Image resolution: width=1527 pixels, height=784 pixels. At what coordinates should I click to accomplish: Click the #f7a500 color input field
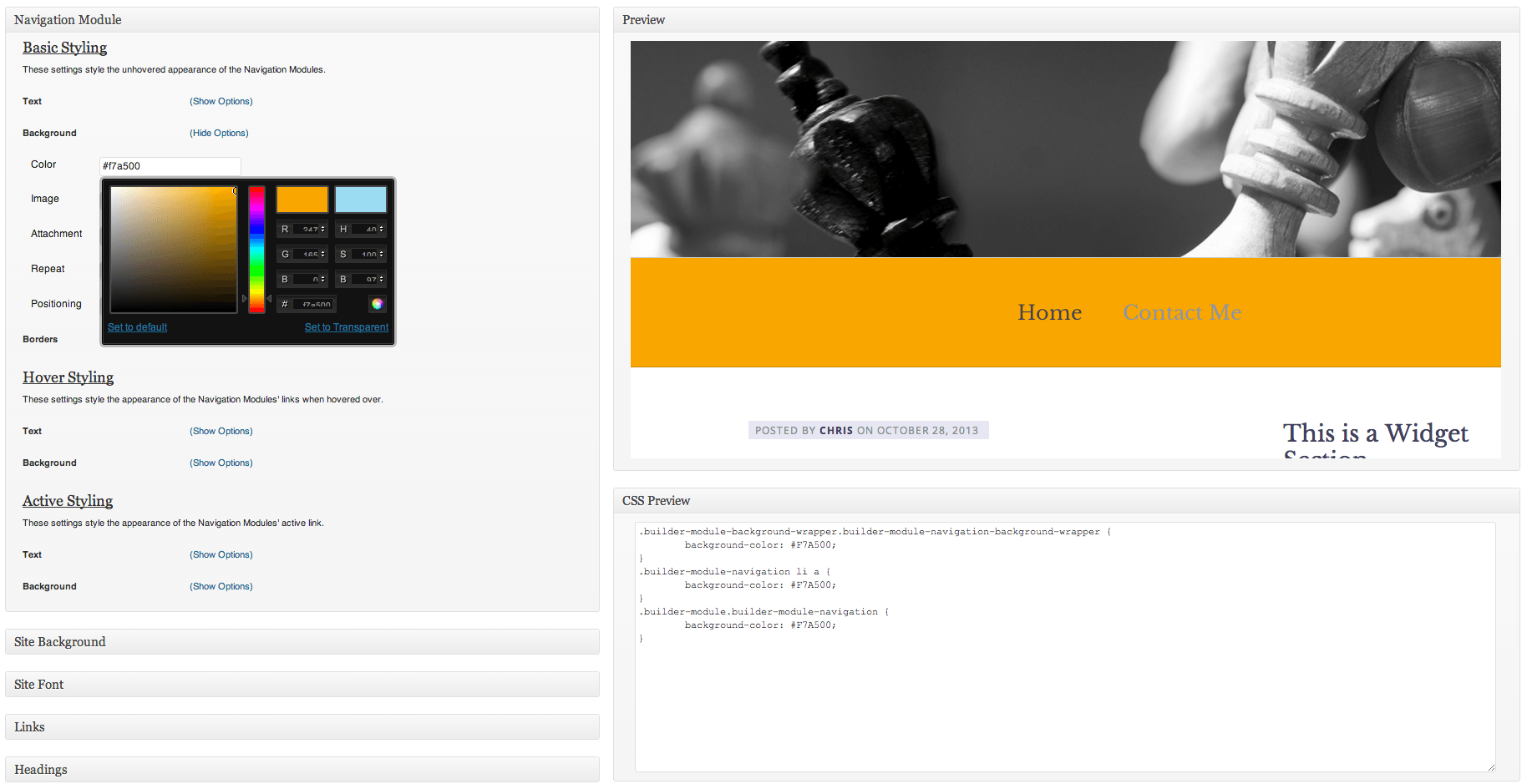pos(170,165)
